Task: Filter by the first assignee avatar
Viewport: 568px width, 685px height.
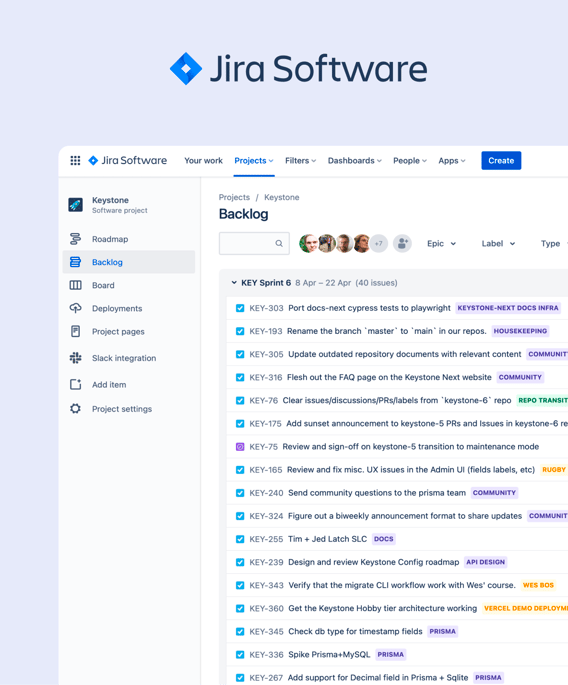Action: click(308, 243)
